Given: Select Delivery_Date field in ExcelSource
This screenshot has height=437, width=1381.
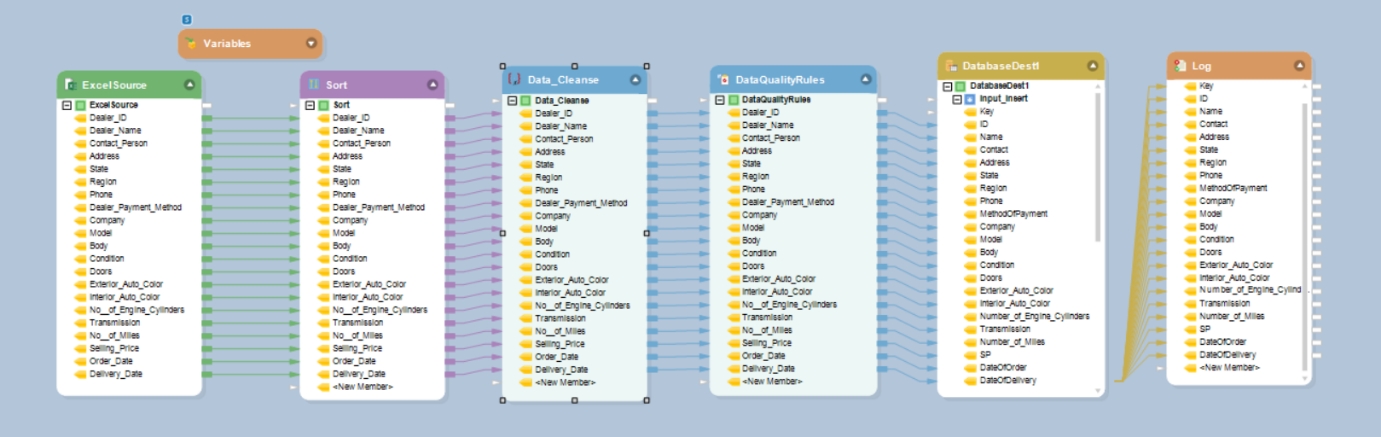Looking at the screenshot, I should 115,374.
